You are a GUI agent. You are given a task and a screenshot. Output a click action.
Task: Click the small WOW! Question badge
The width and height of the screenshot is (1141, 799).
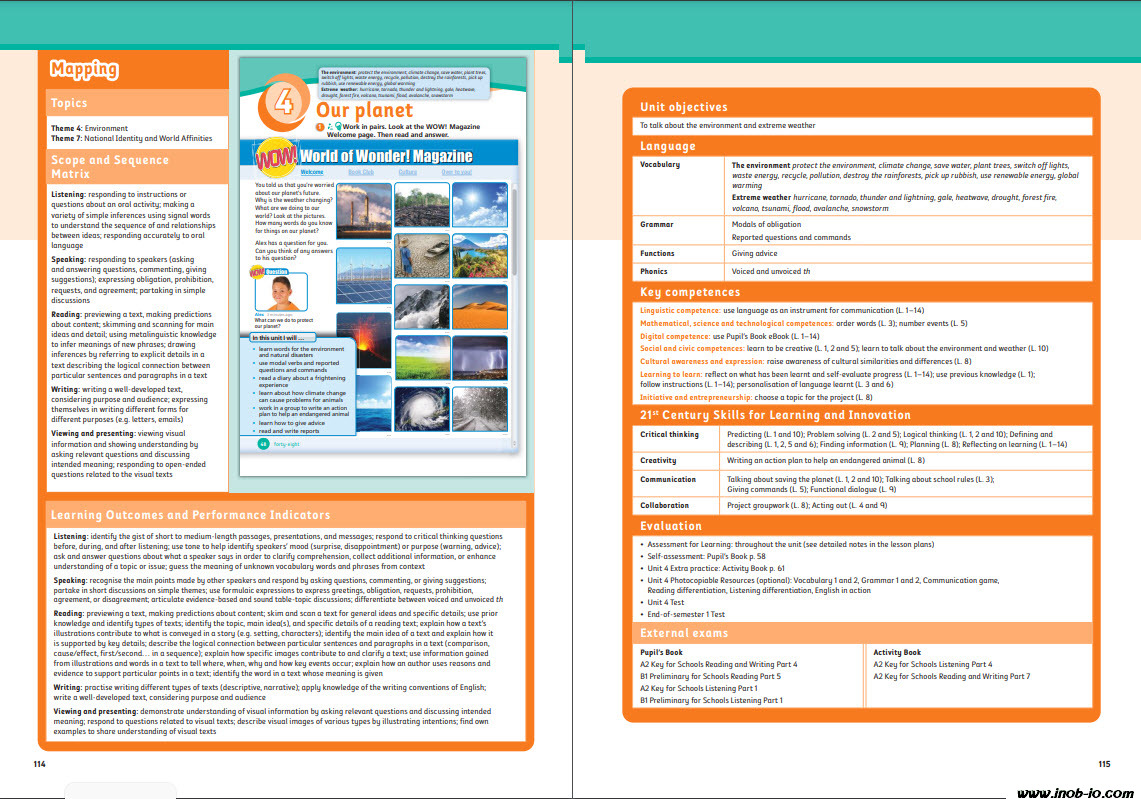[256, 271]
